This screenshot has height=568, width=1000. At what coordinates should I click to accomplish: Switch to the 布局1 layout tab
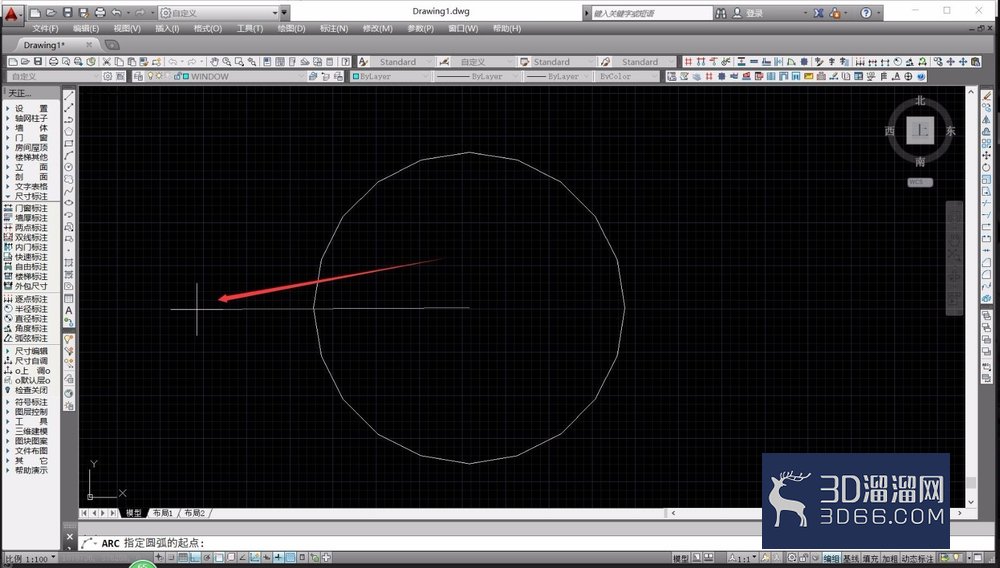pyautogui.click(x=163, y=513)
